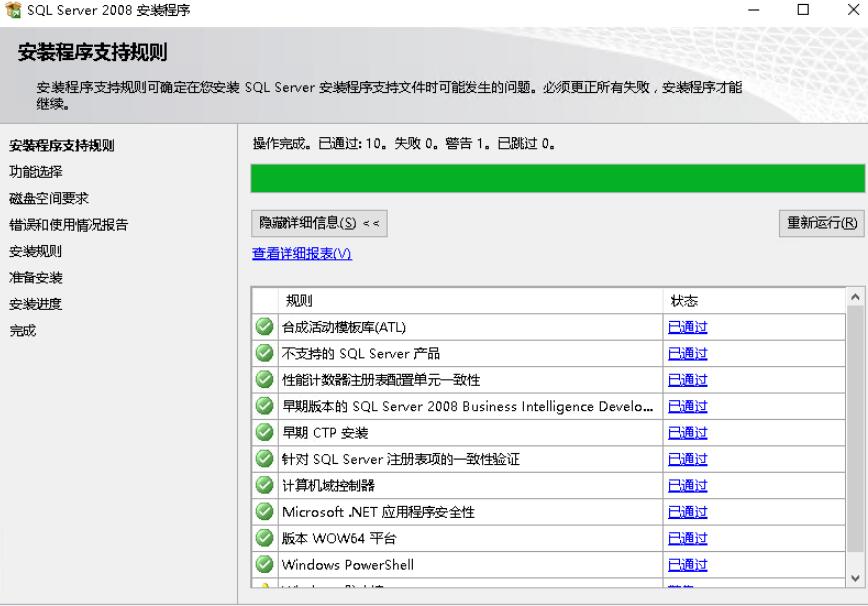Screen dimensions: 868x606
Task: Maximize the SQL Server 2008 setup window
Action: [803, 10]
